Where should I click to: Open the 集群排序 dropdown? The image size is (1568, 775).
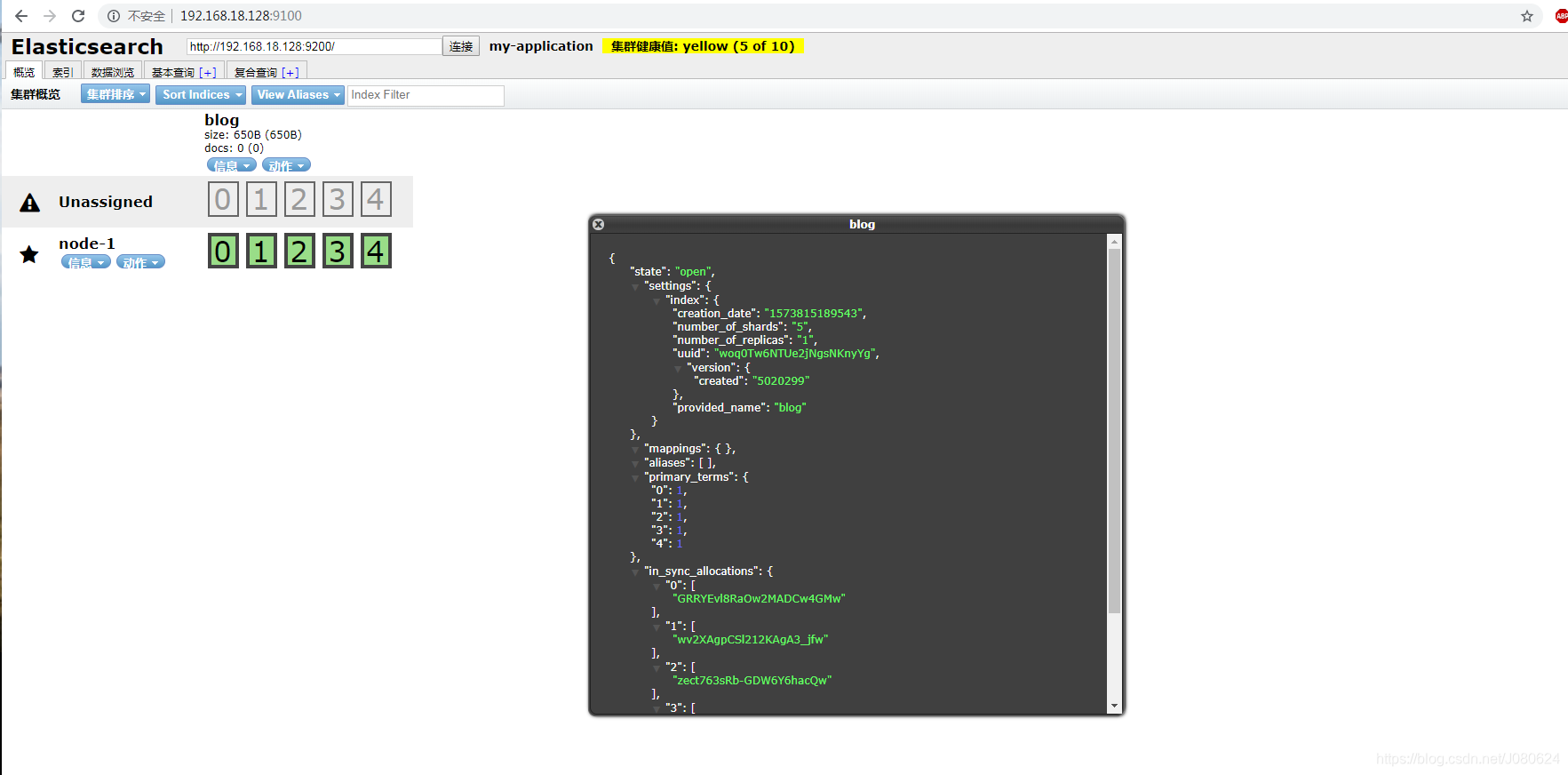(115, 94)
